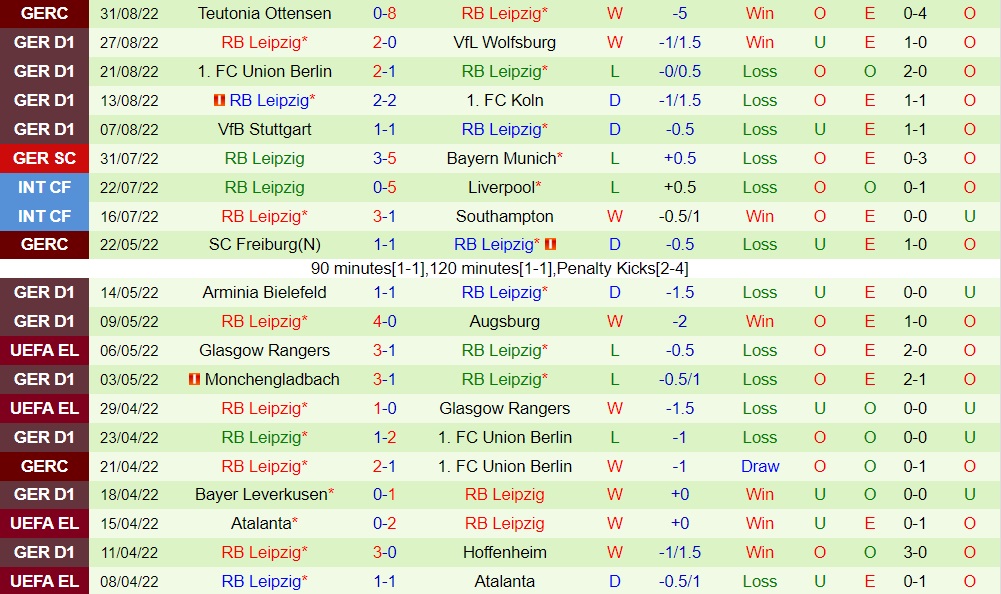Open the Teutonia Ottensen team link
1001x594 pixels.
pyautogui.click(x=265, y=14)
